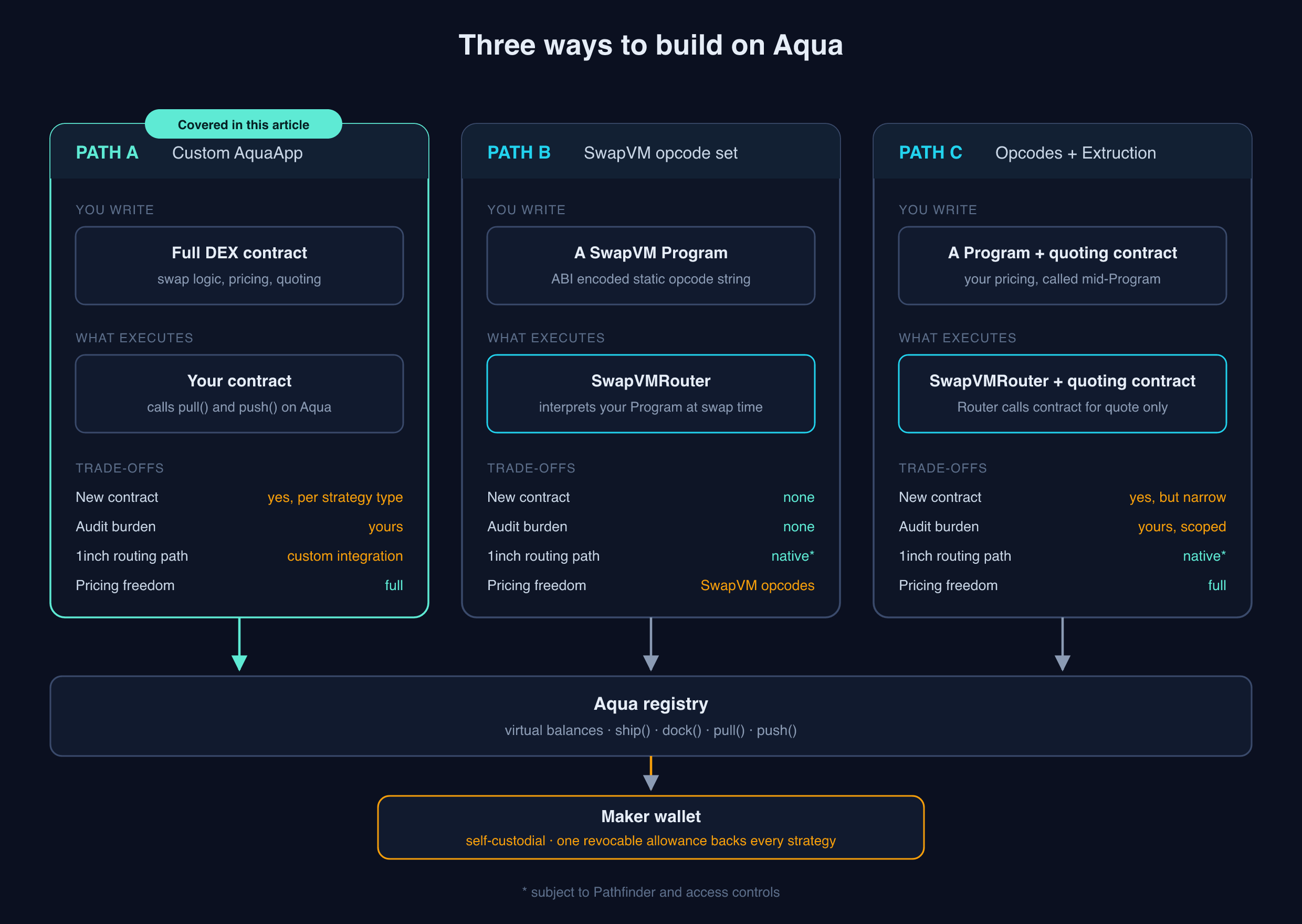Viewport: 1302px width, 924px height.
Task: Click Path A pricing freedom 'full'
Action: pyautogui.click(x=394, y=585)
